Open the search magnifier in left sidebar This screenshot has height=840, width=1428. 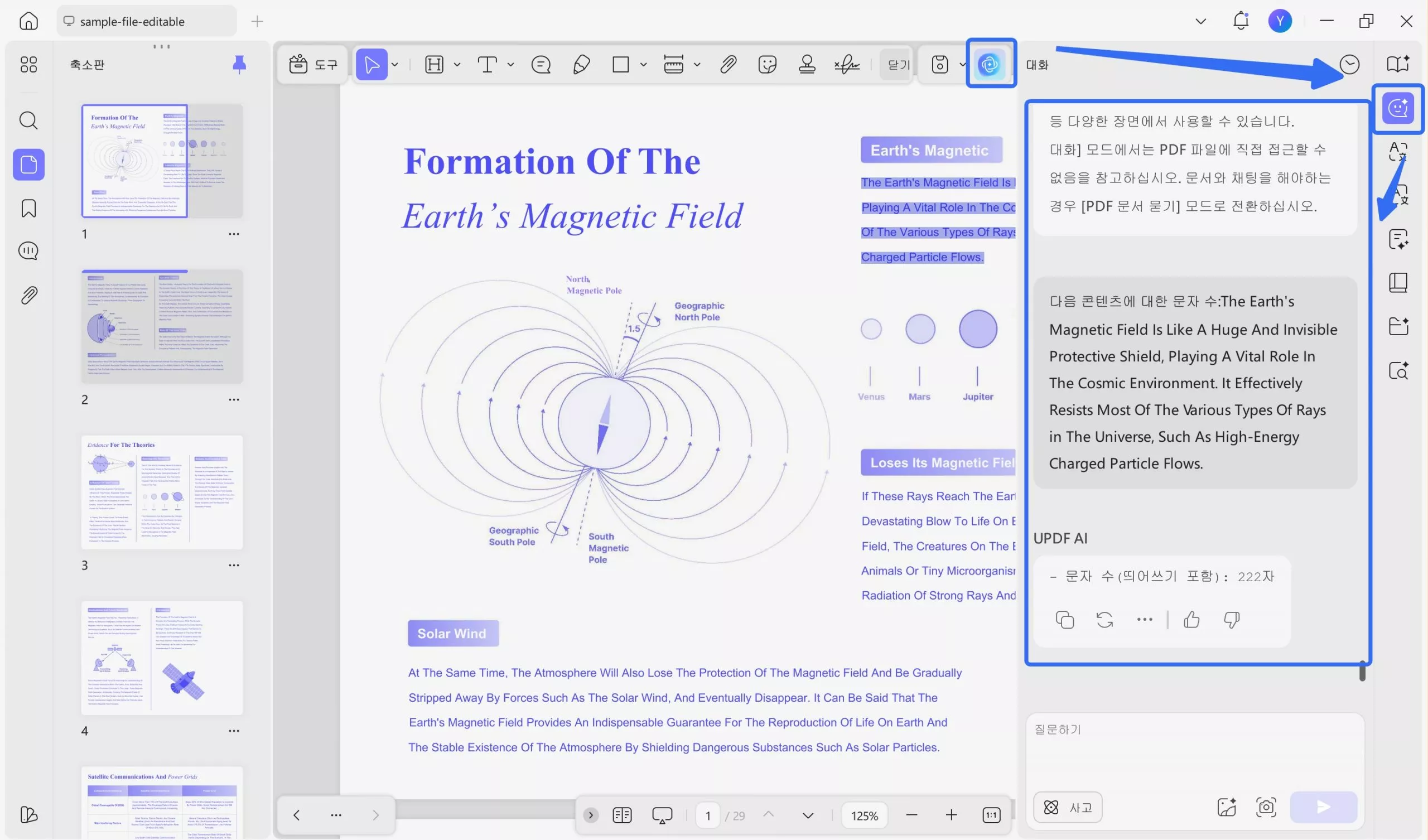click(x=28, y=120)
